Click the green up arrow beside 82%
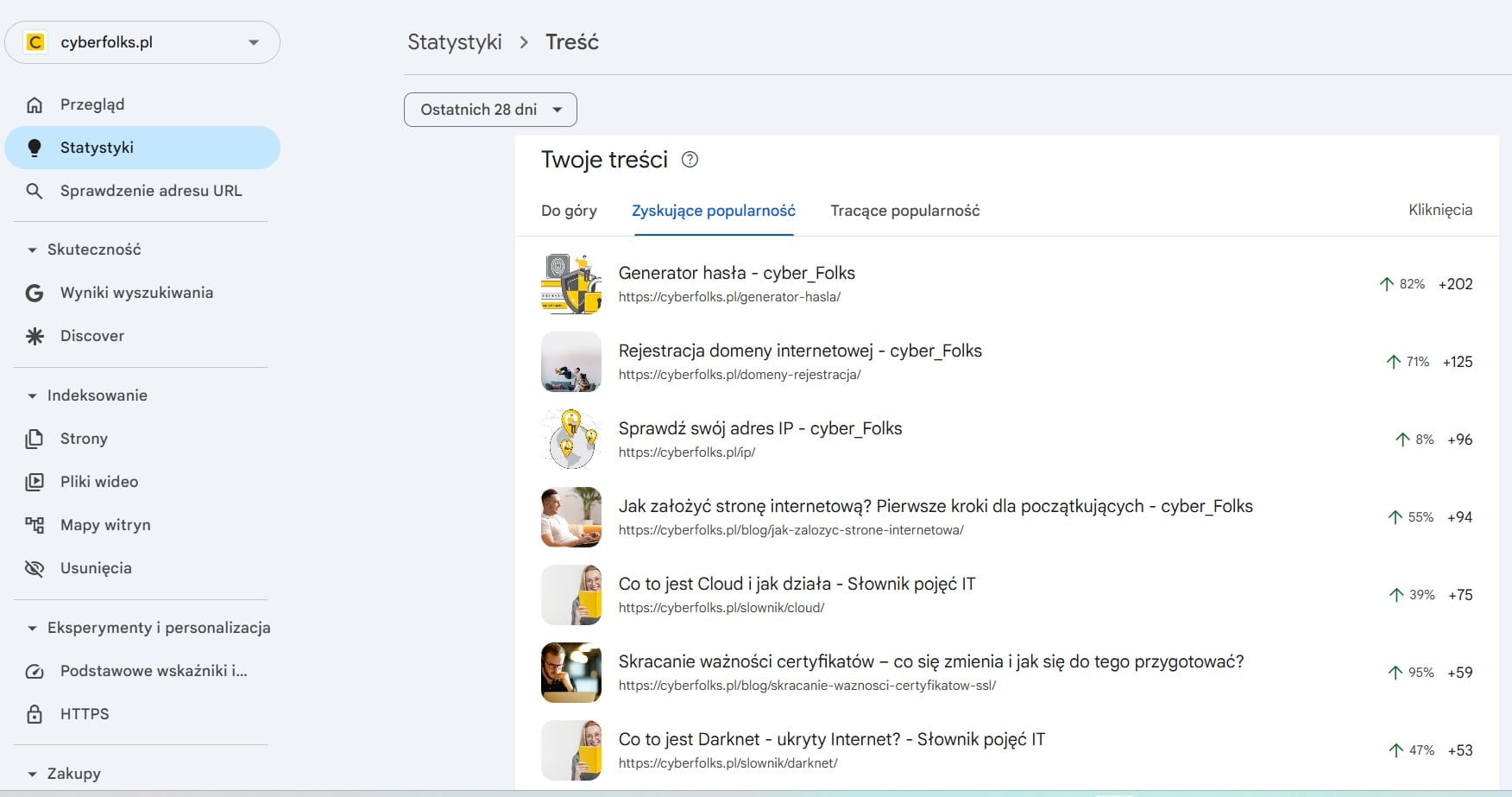Screen dimensions: 1512x797 click(1387, 284)
